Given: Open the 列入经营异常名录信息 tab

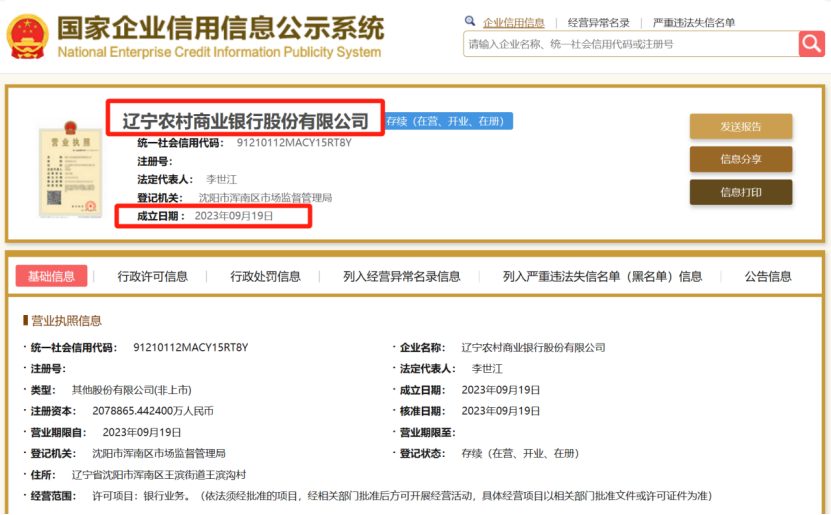Looking at the screenshot, I should click(x=402, y=277).
